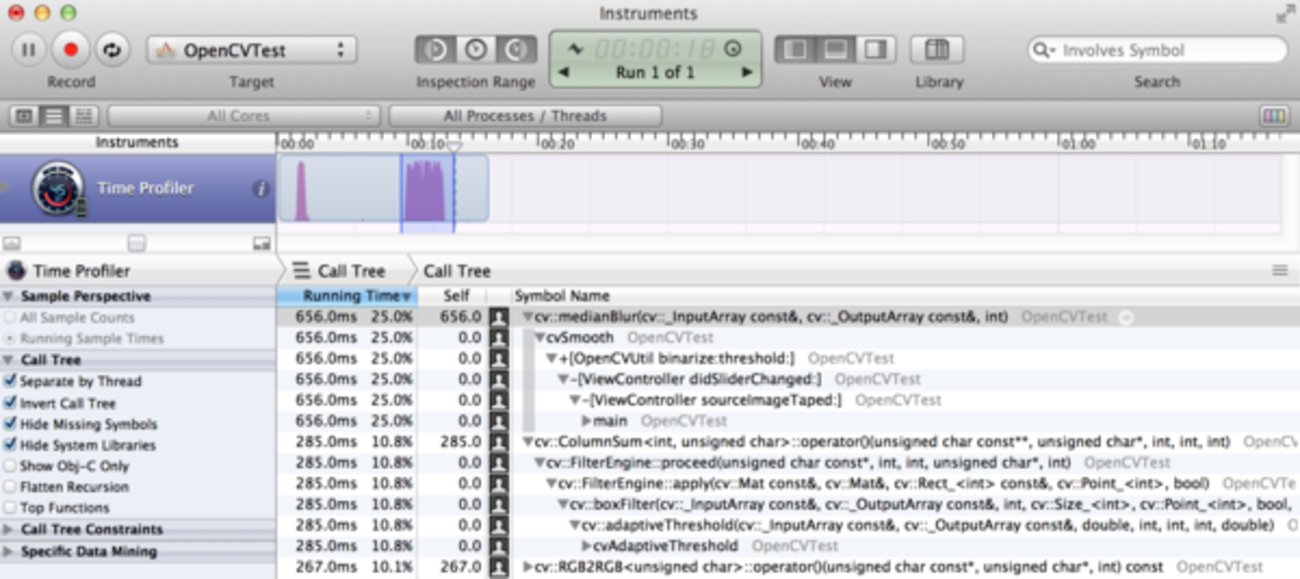Go to previous run arrow
Screen dimensions: 1300x579
[563, 72]
